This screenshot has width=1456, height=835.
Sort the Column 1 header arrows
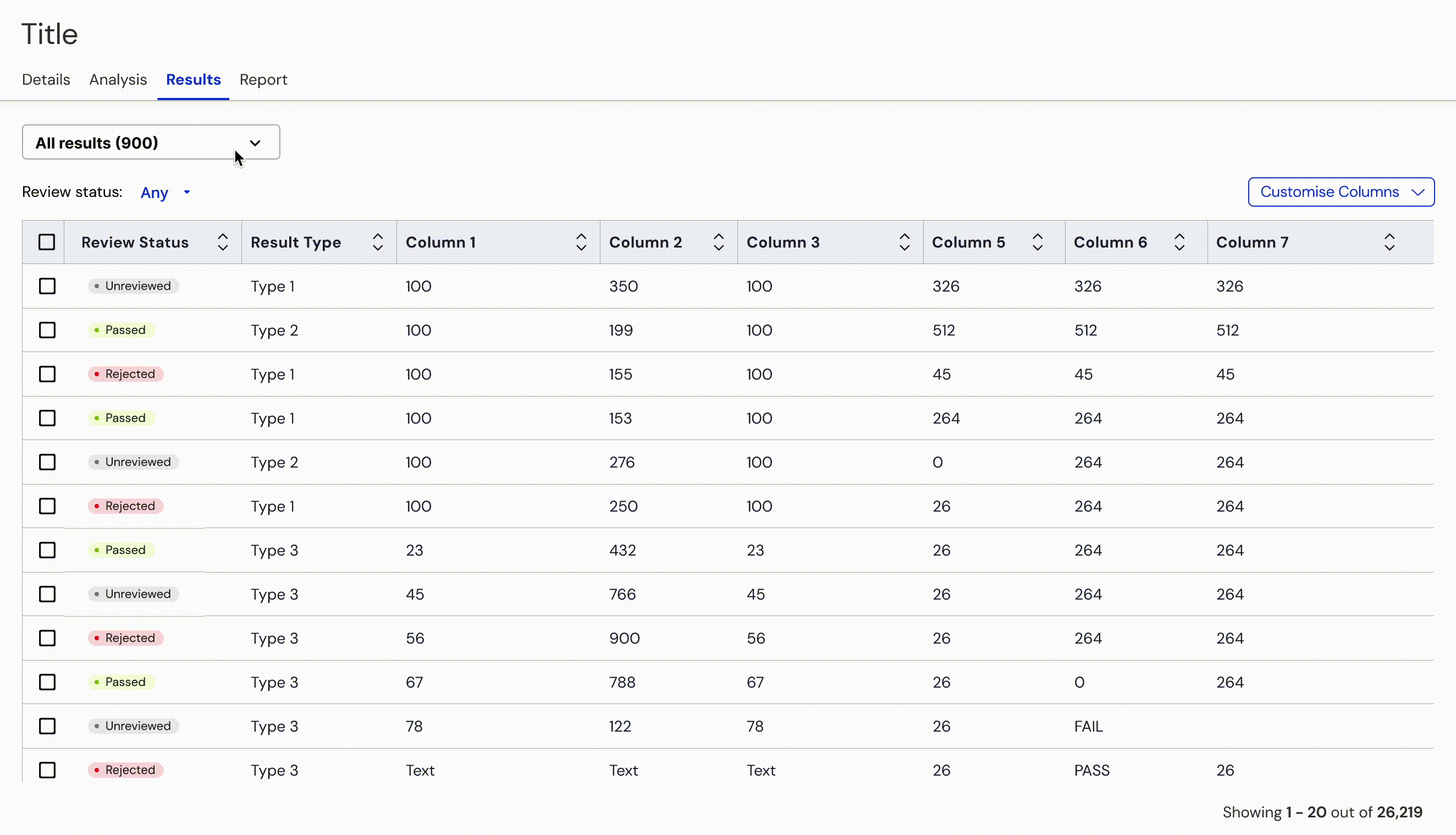(581, 242)
